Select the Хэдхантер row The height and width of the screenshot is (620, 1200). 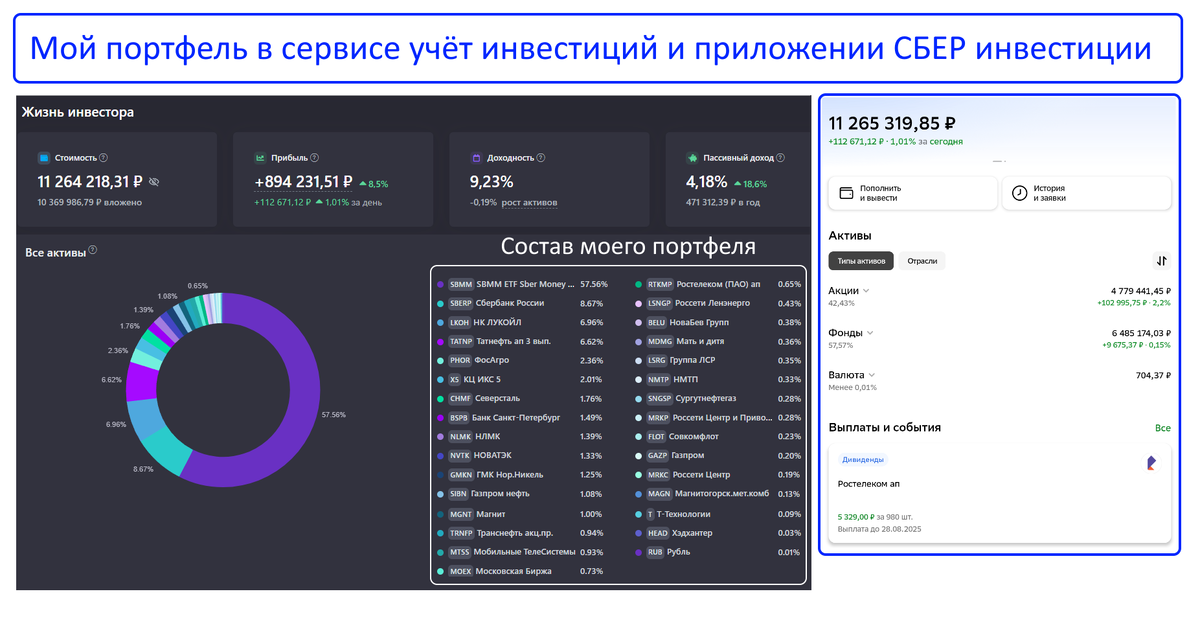click(717, 532)
